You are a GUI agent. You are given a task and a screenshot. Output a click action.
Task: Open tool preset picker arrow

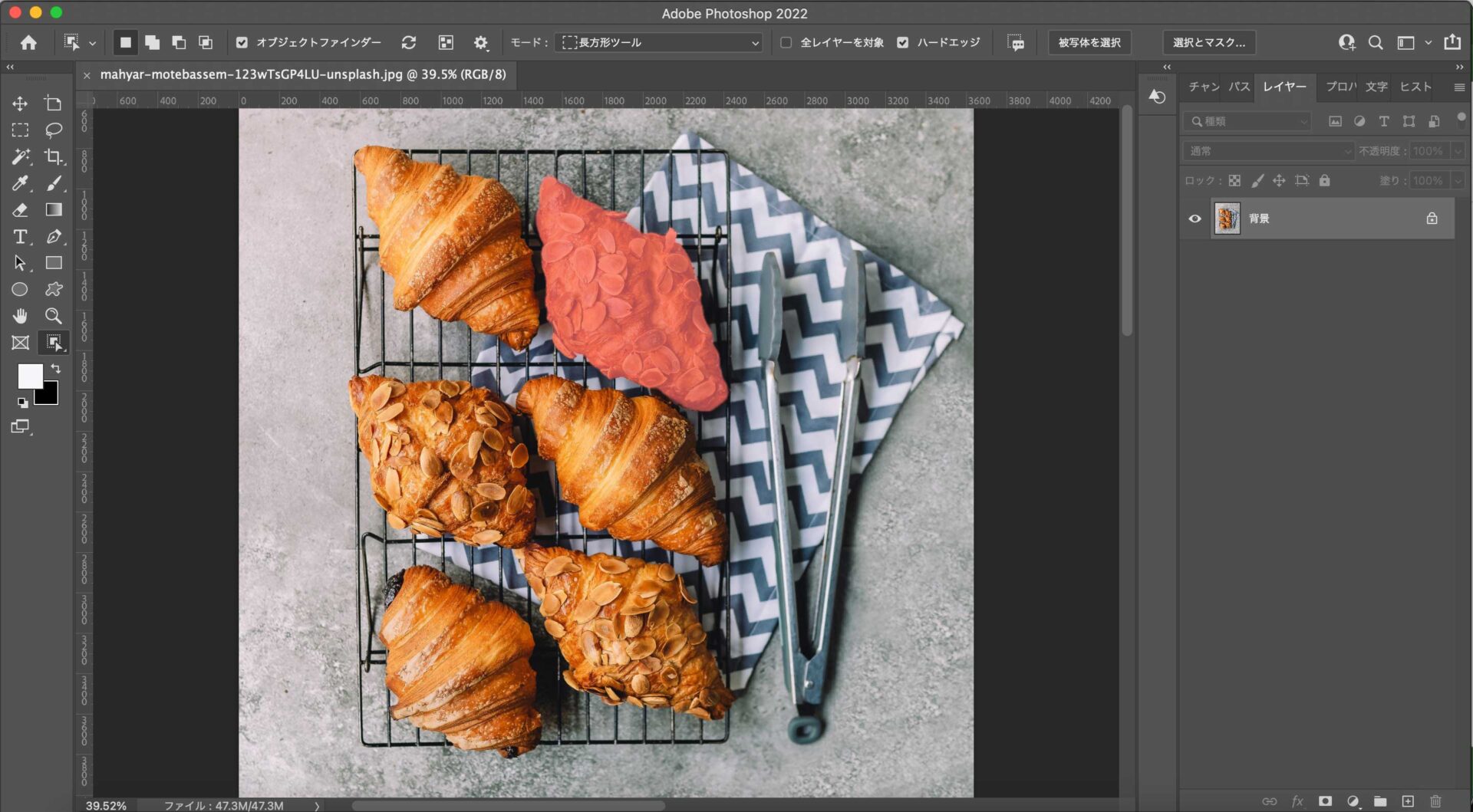[92, 44]
